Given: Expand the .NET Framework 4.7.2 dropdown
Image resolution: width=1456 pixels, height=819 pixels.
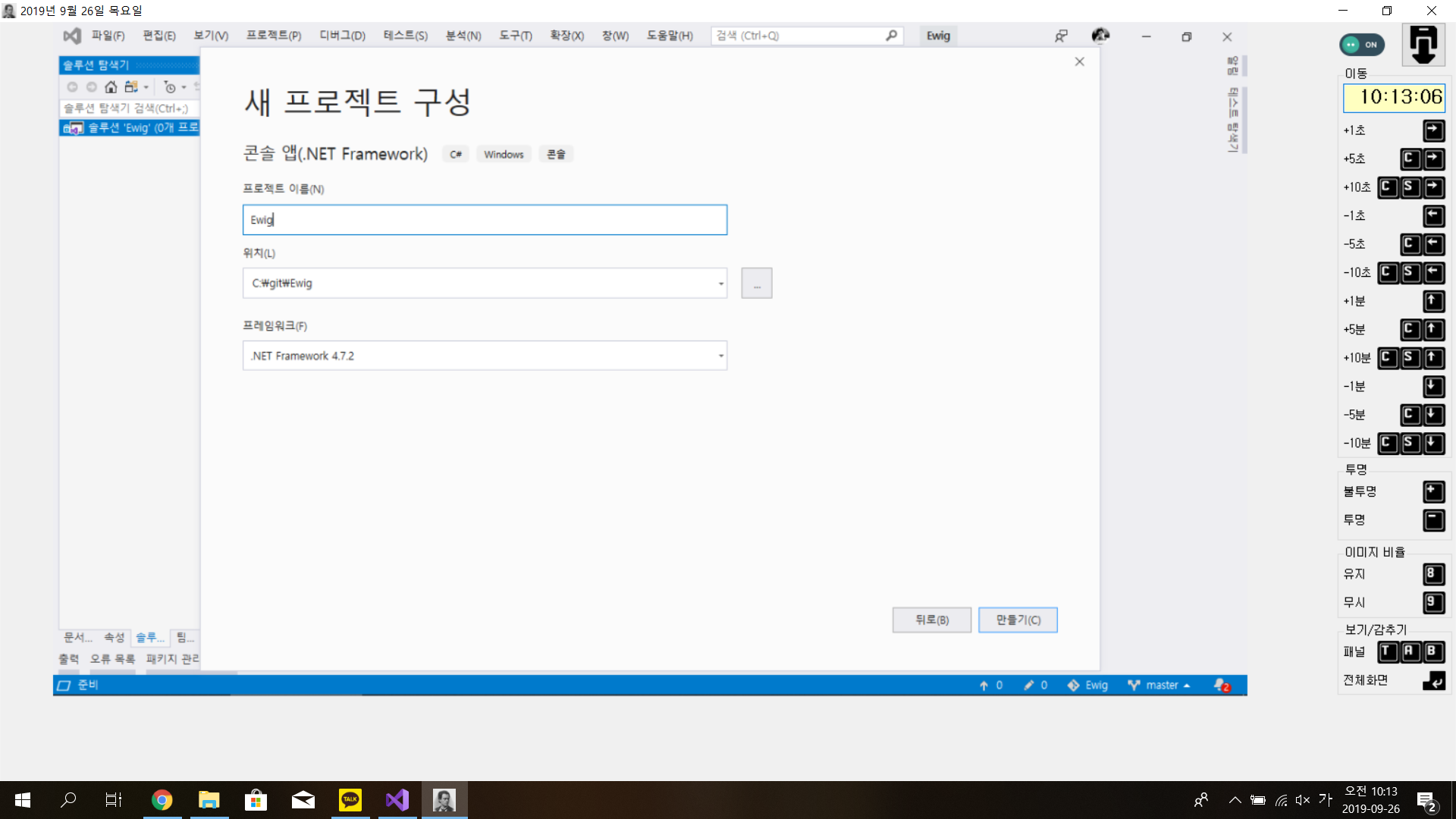Looking at the screenshot, I should 720,356.
